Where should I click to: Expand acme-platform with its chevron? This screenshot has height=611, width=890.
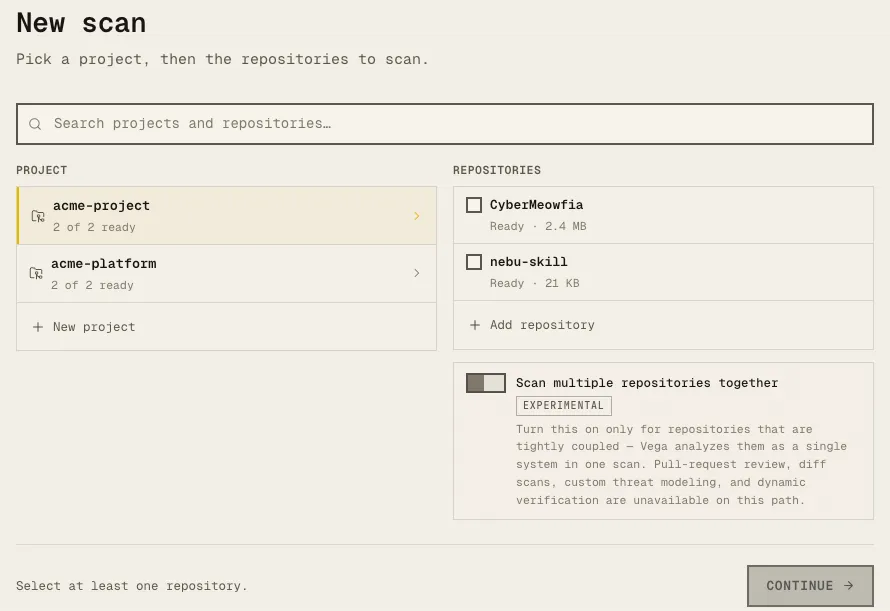417,273
